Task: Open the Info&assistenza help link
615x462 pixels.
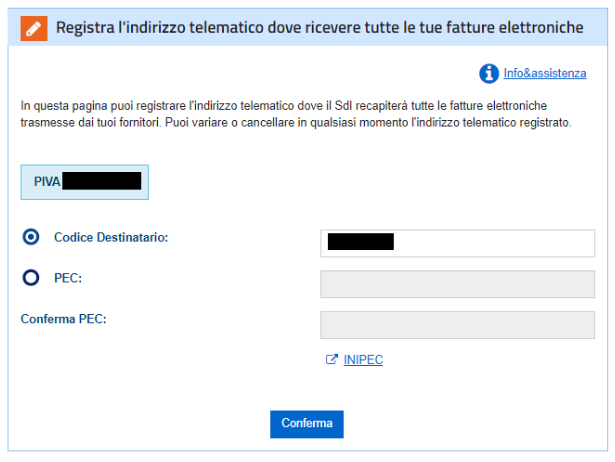Action: 545,73
